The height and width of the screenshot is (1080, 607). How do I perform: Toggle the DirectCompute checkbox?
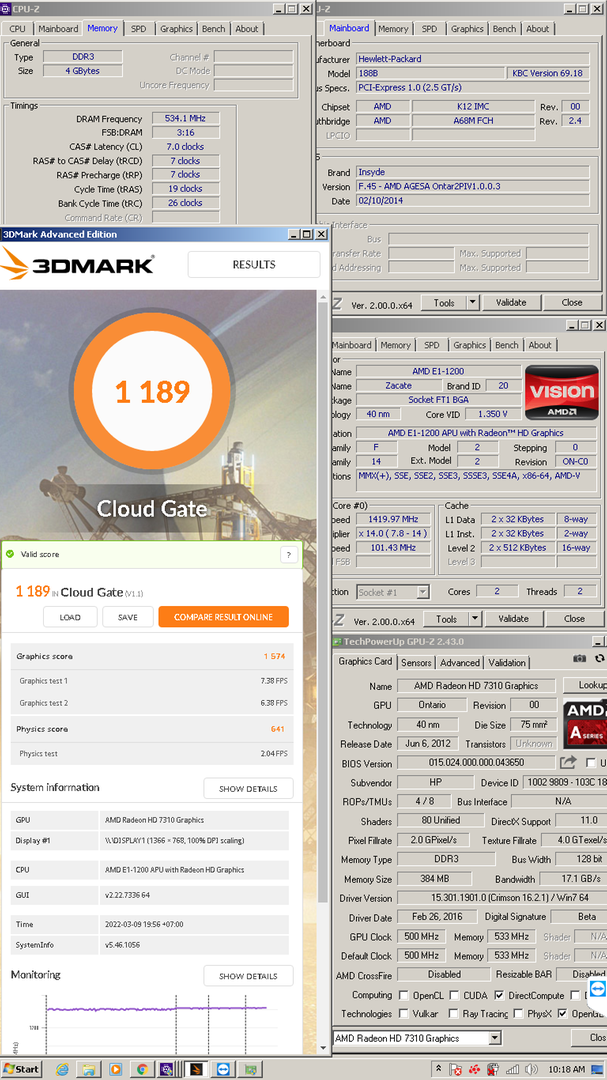[500, 995]
